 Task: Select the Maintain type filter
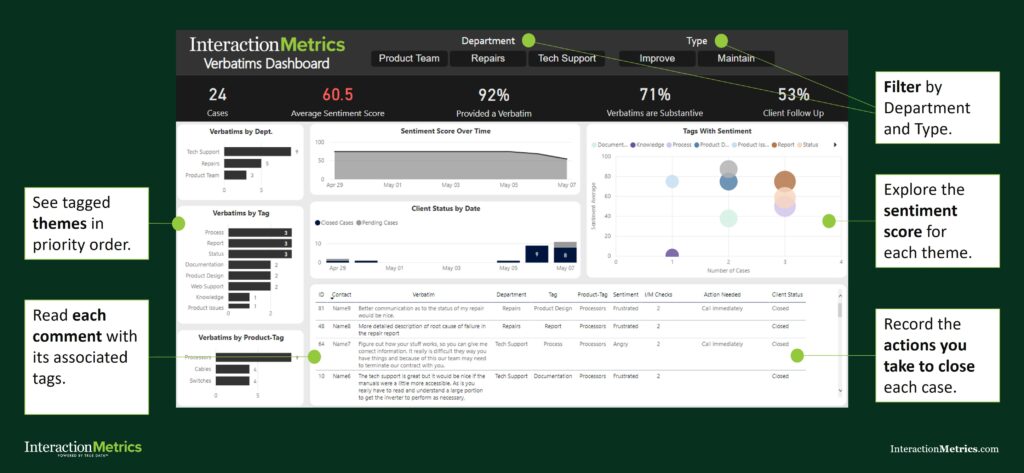pos(736,59)
